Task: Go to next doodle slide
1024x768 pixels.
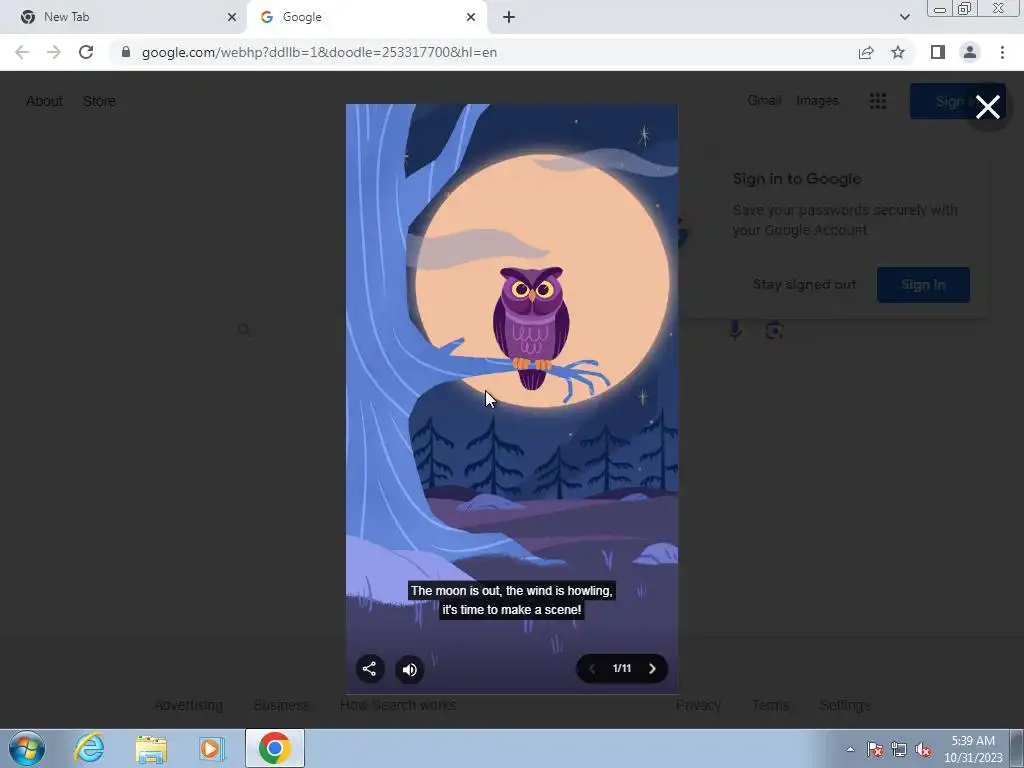Action: (x=652, y=668)
